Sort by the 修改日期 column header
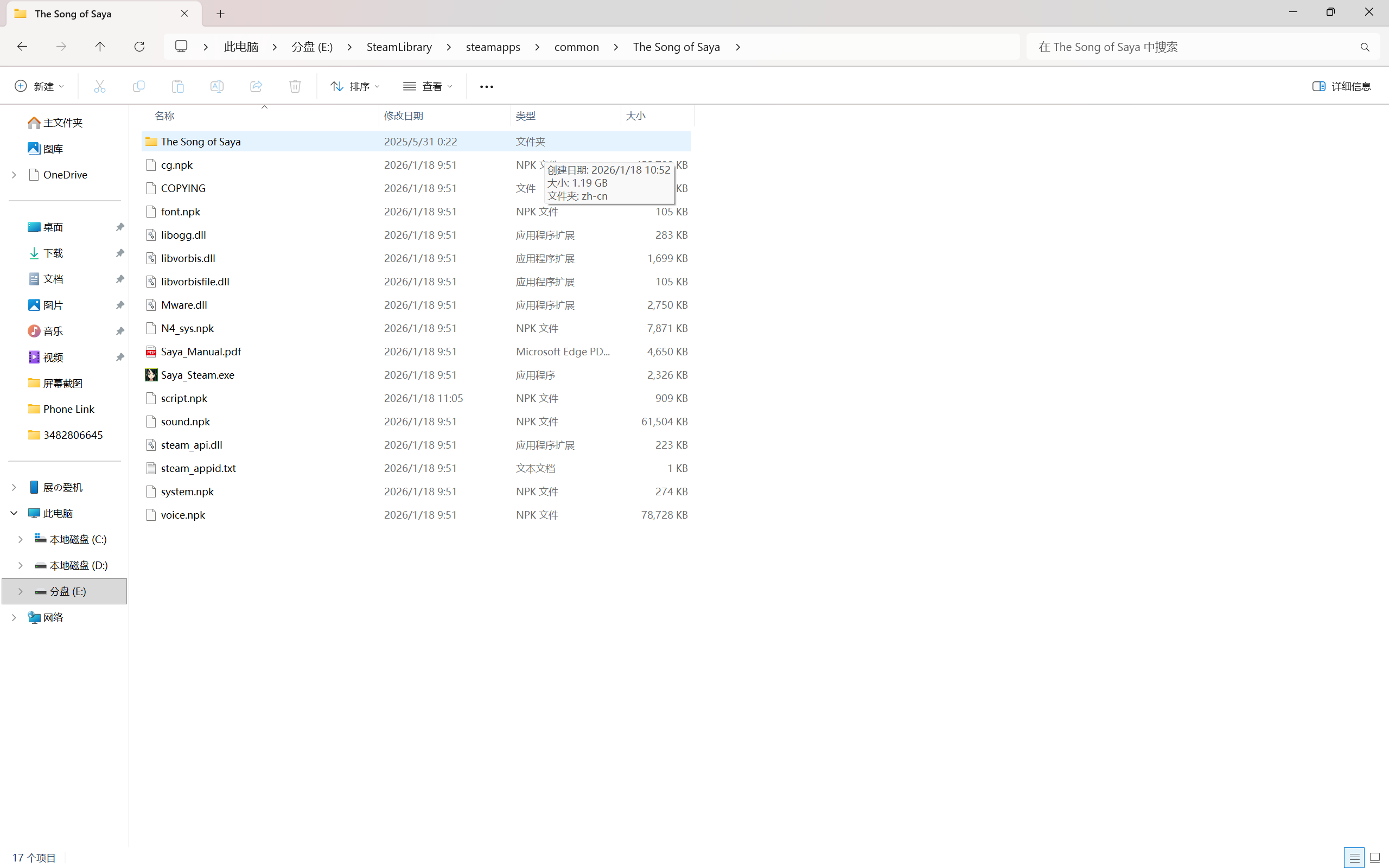 pyautogui.click(x=404, y=116)
